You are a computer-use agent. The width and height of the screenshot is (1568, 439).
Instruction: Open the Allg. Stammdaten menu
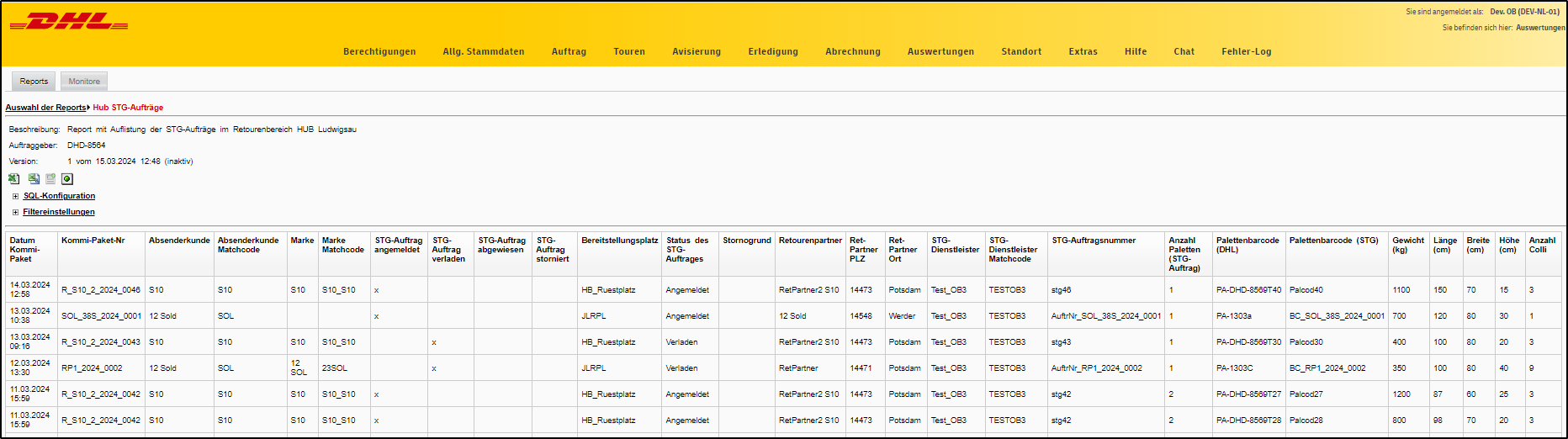coord(484,51)
